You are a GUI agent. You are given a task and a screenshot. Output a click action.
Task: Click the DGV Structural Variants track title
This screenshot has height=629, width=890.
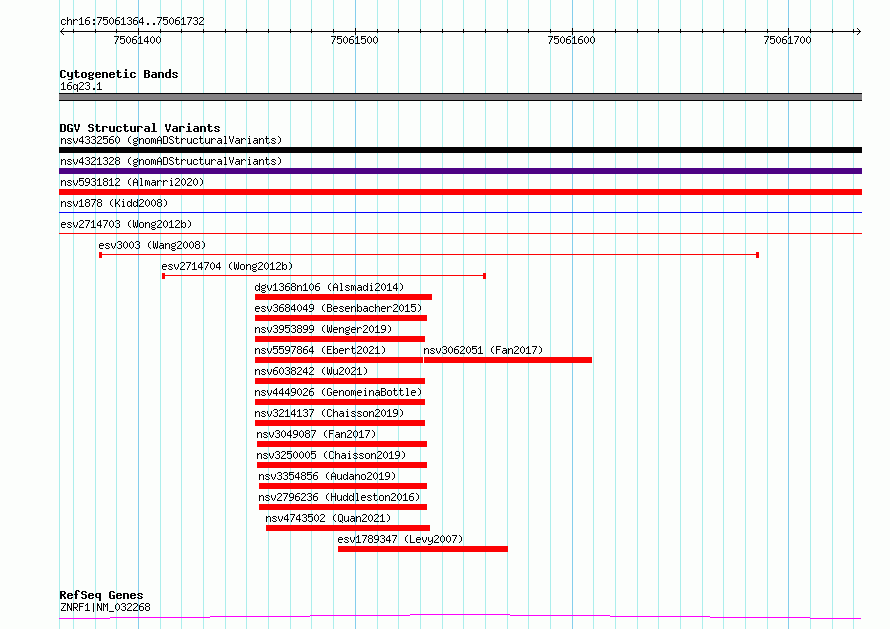(140, 128)
